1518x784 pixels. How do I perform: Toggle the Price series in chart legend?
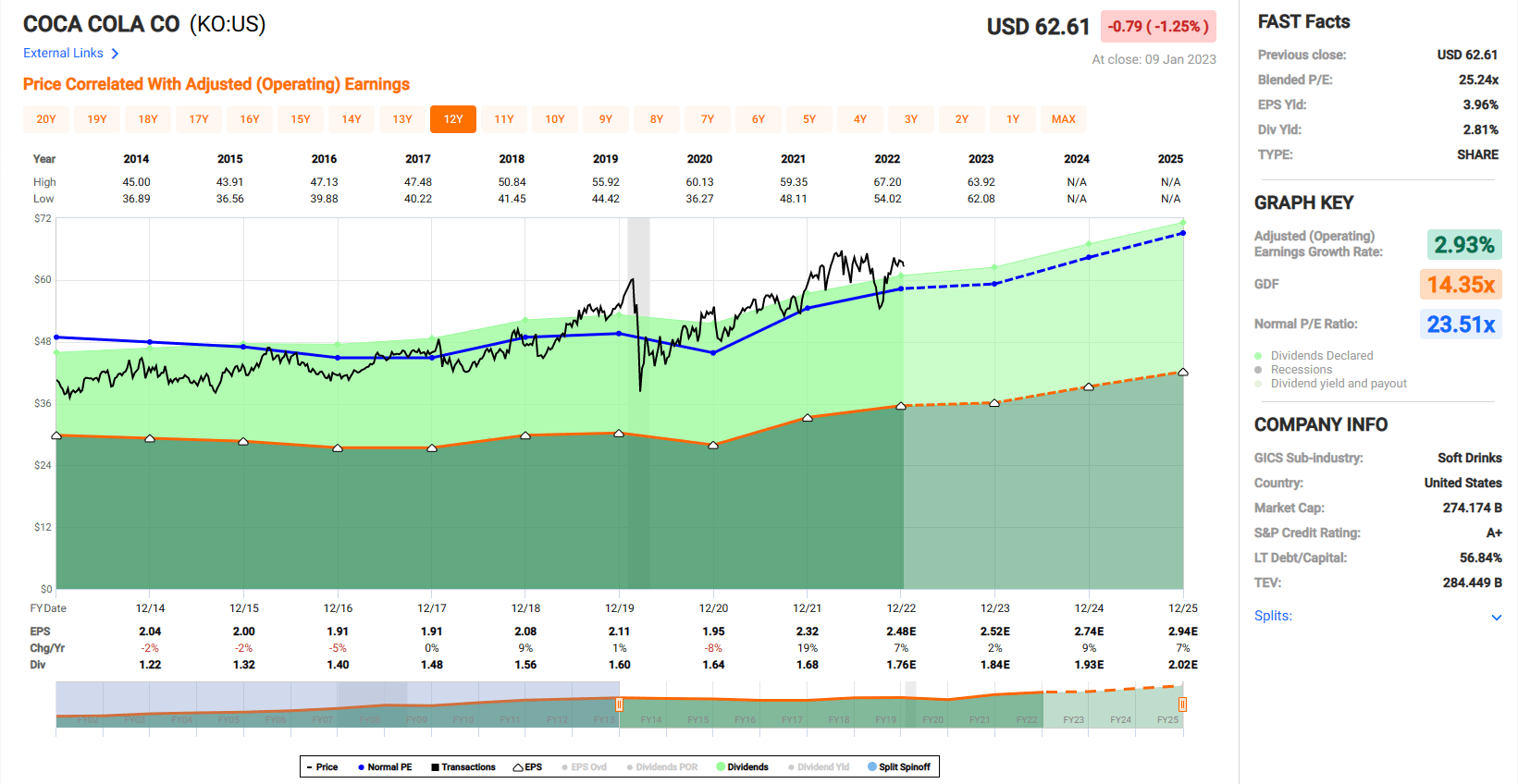(x=322, y=766)
